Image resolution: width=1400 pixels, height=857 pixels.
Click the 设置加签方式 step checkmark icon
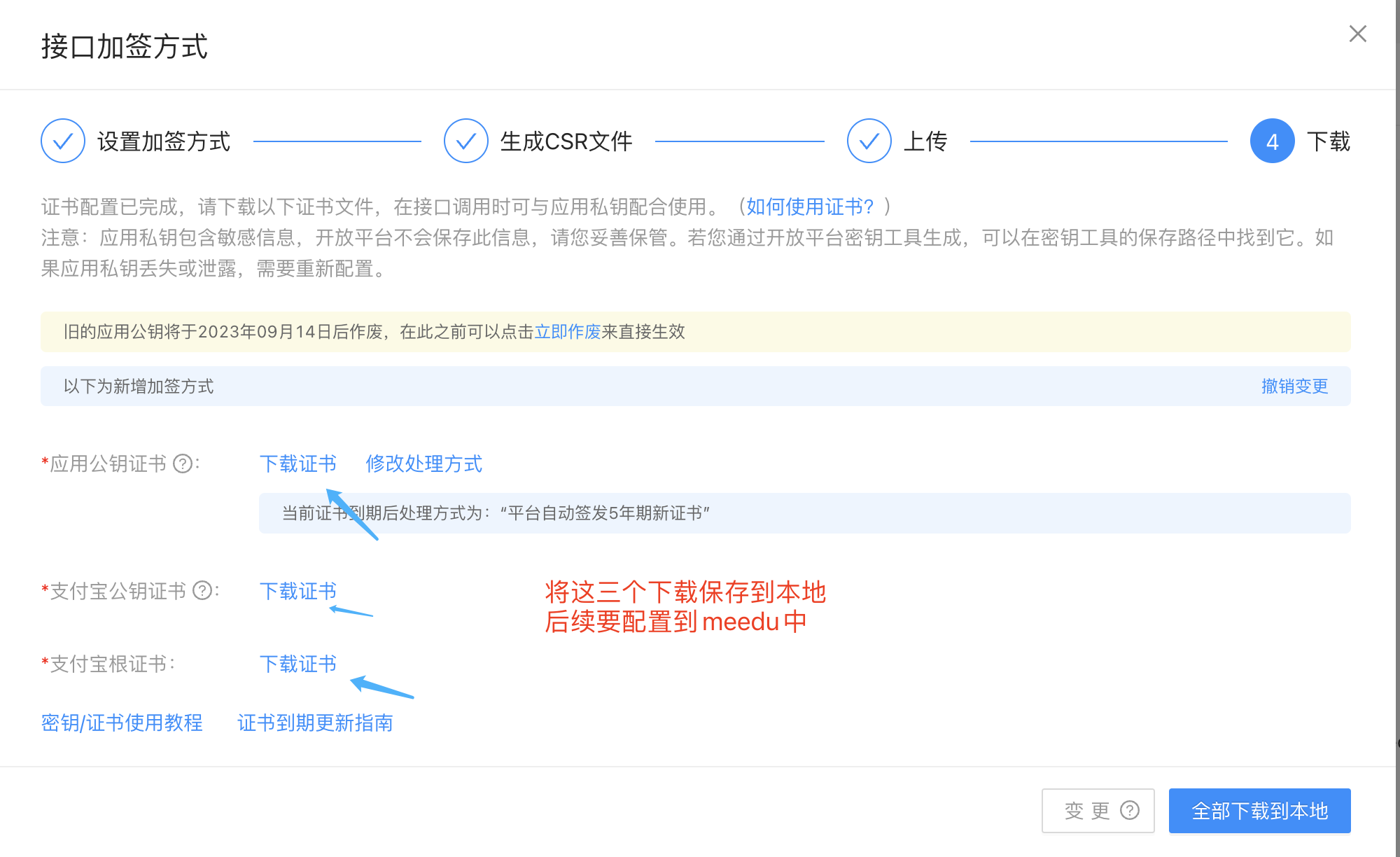click(x=63, y=141)
